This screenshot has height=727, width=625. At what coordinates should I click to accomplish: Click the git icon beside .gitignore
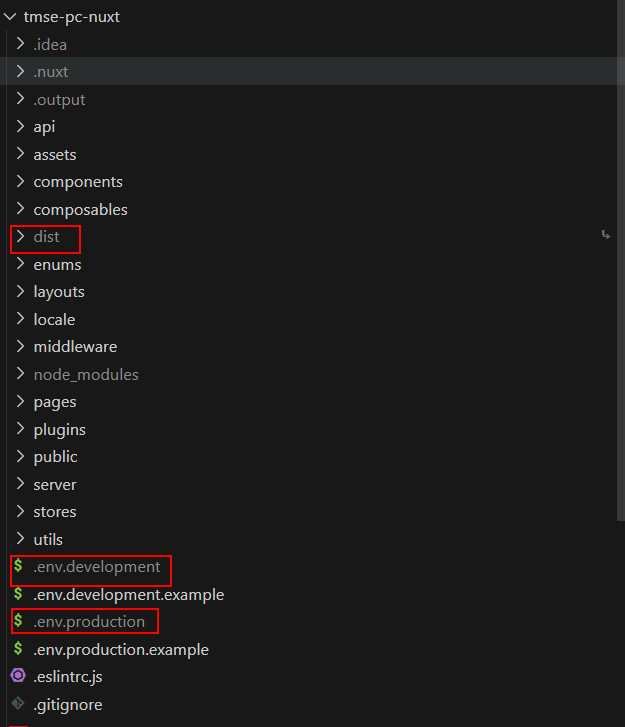(x=18, y=704)
